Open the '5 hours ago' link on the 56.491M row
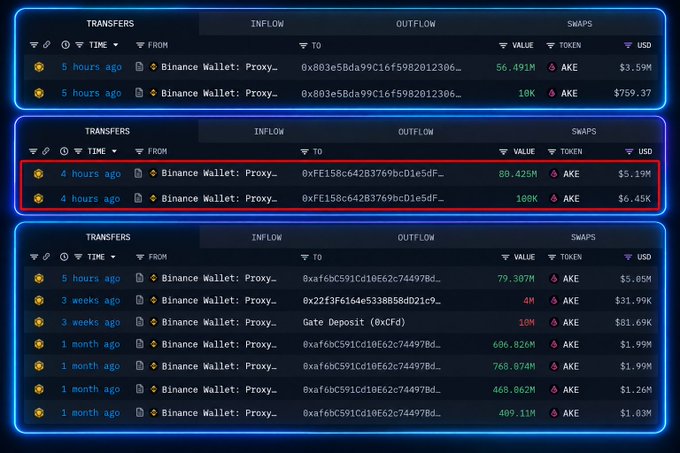The width and height of the screenshot is (680, 453). [92, 67]
